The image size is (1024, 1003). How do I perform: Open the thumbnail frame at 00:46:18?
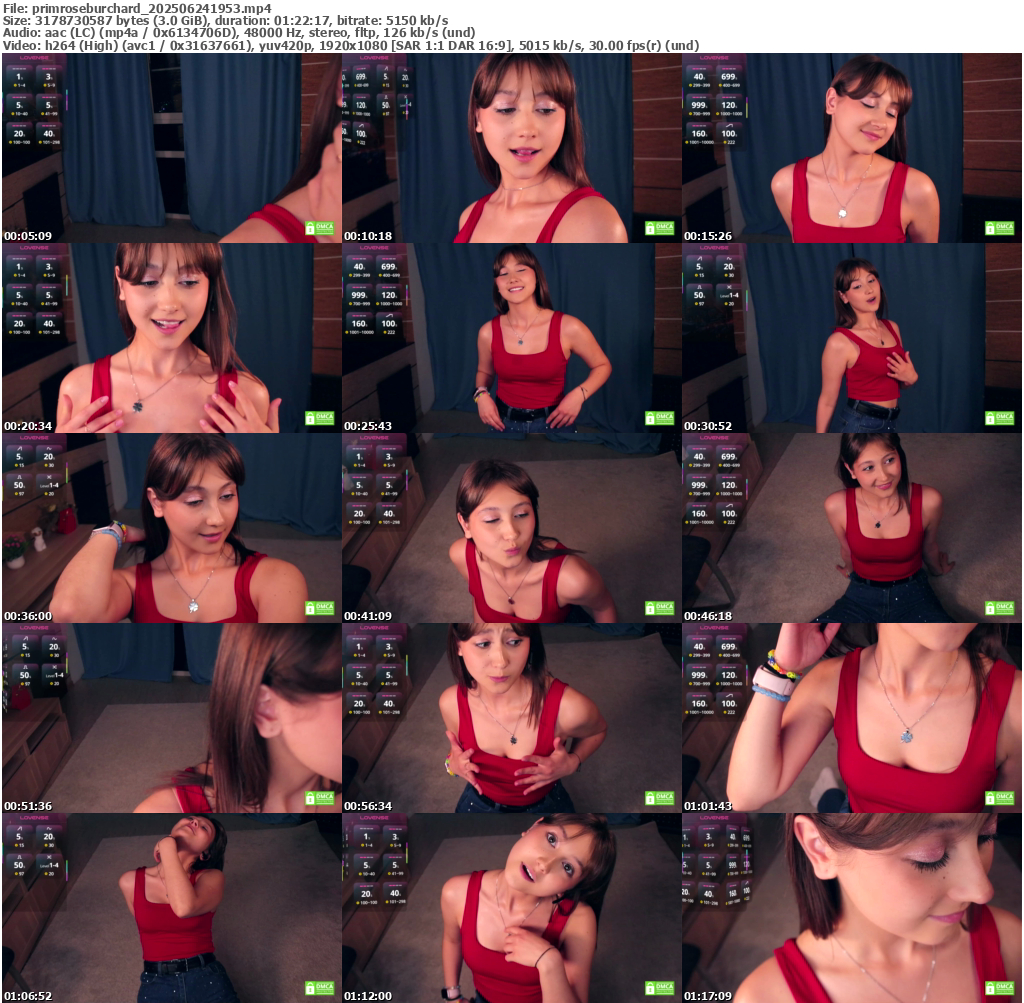tap(852, 528)
